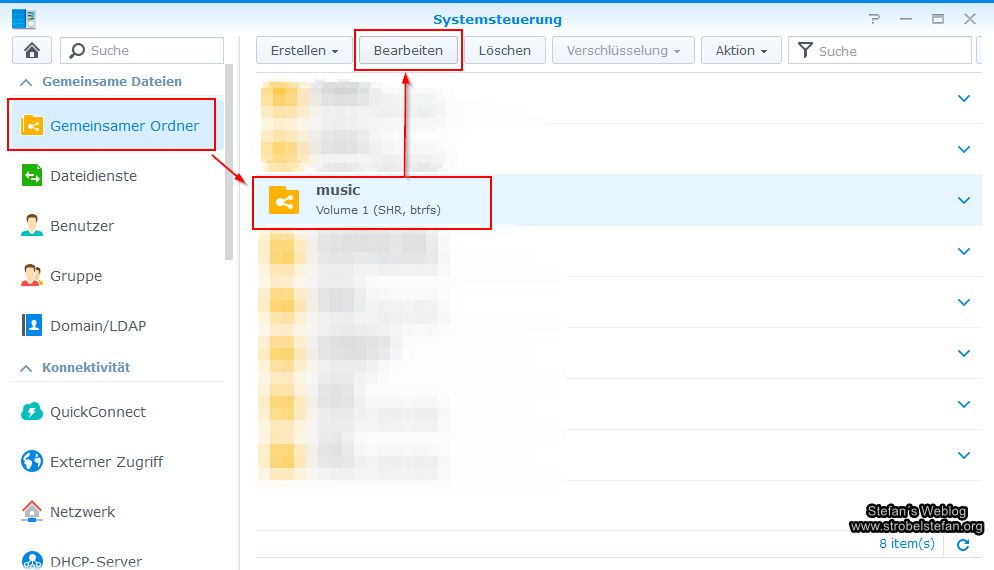994x570 pixels.
Task: Open Domain/LDAP icon
Action: pos(32,325)
